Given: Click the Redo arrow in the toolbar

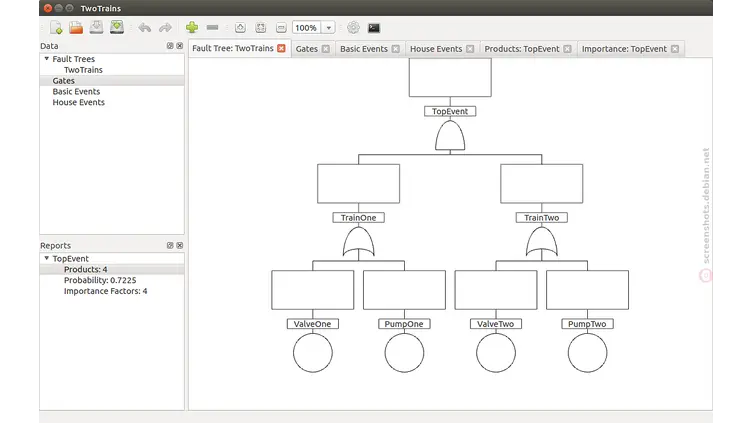Looking at the screenshot, I should [165, 28].
